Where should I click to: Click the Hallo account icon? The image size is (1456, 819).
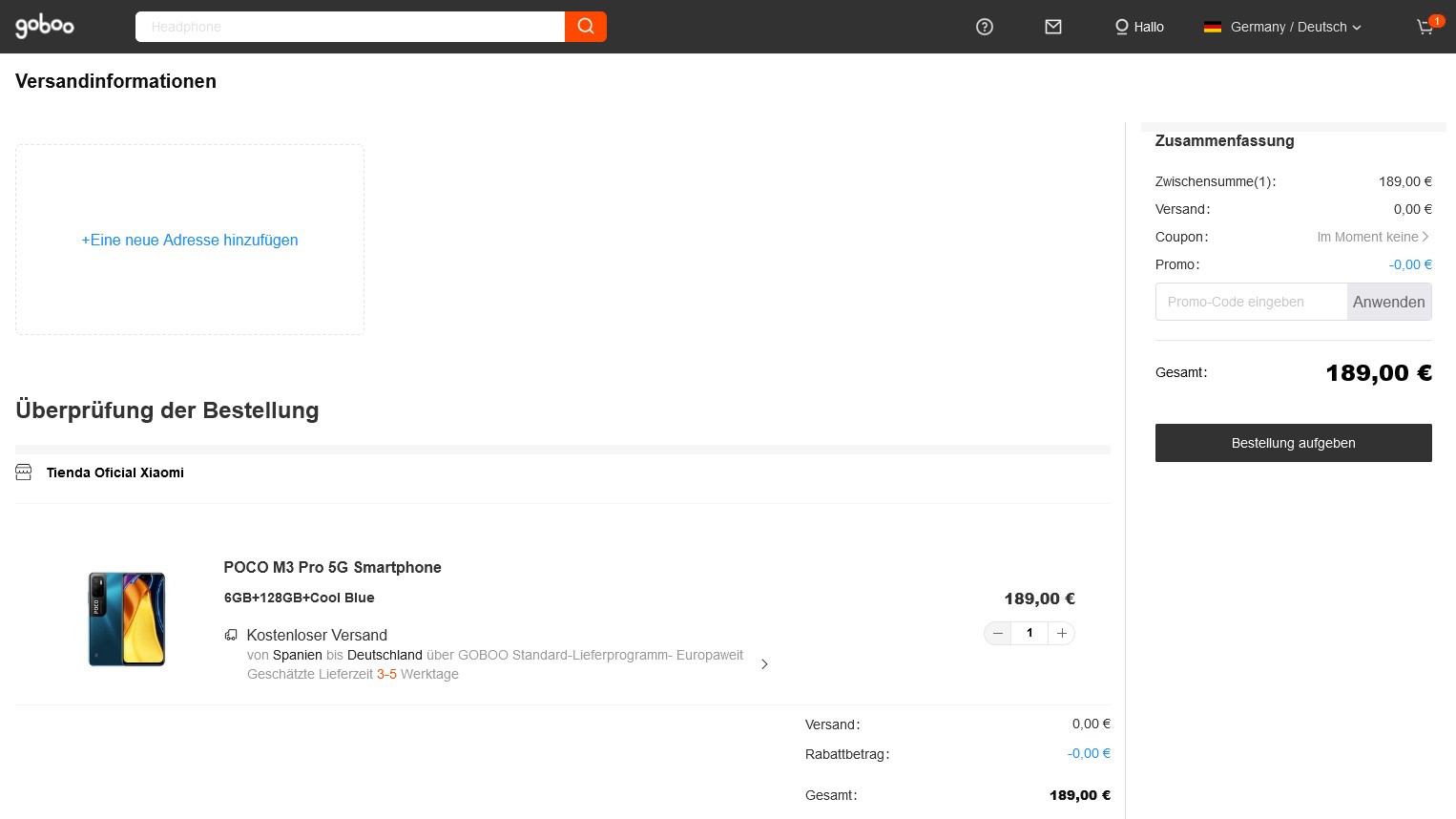1122,27
